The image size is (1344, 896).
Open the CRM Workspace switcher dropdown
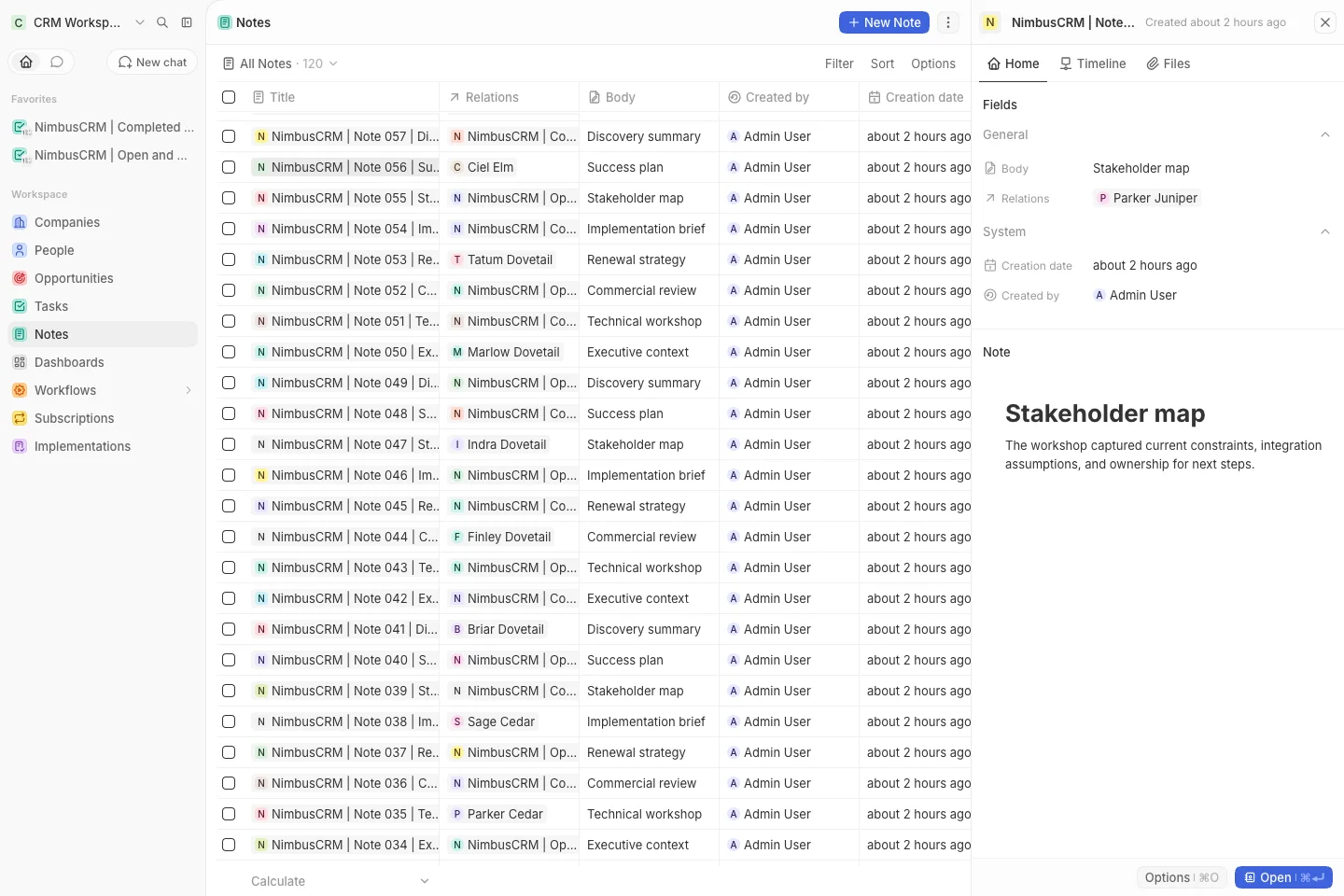coord(78,22)
